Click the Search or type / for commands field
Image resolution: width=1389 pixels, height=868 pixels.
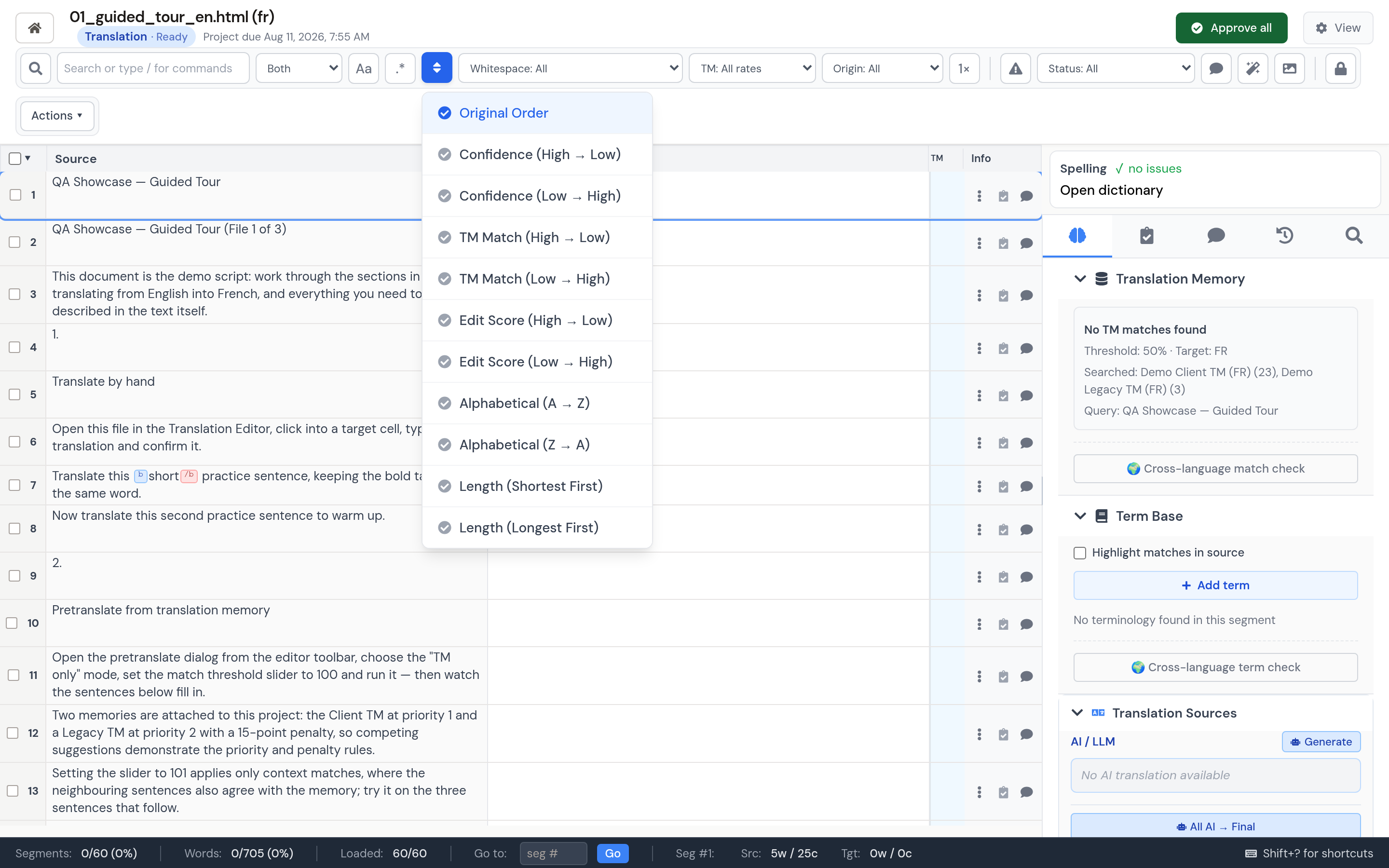point(153,68)
